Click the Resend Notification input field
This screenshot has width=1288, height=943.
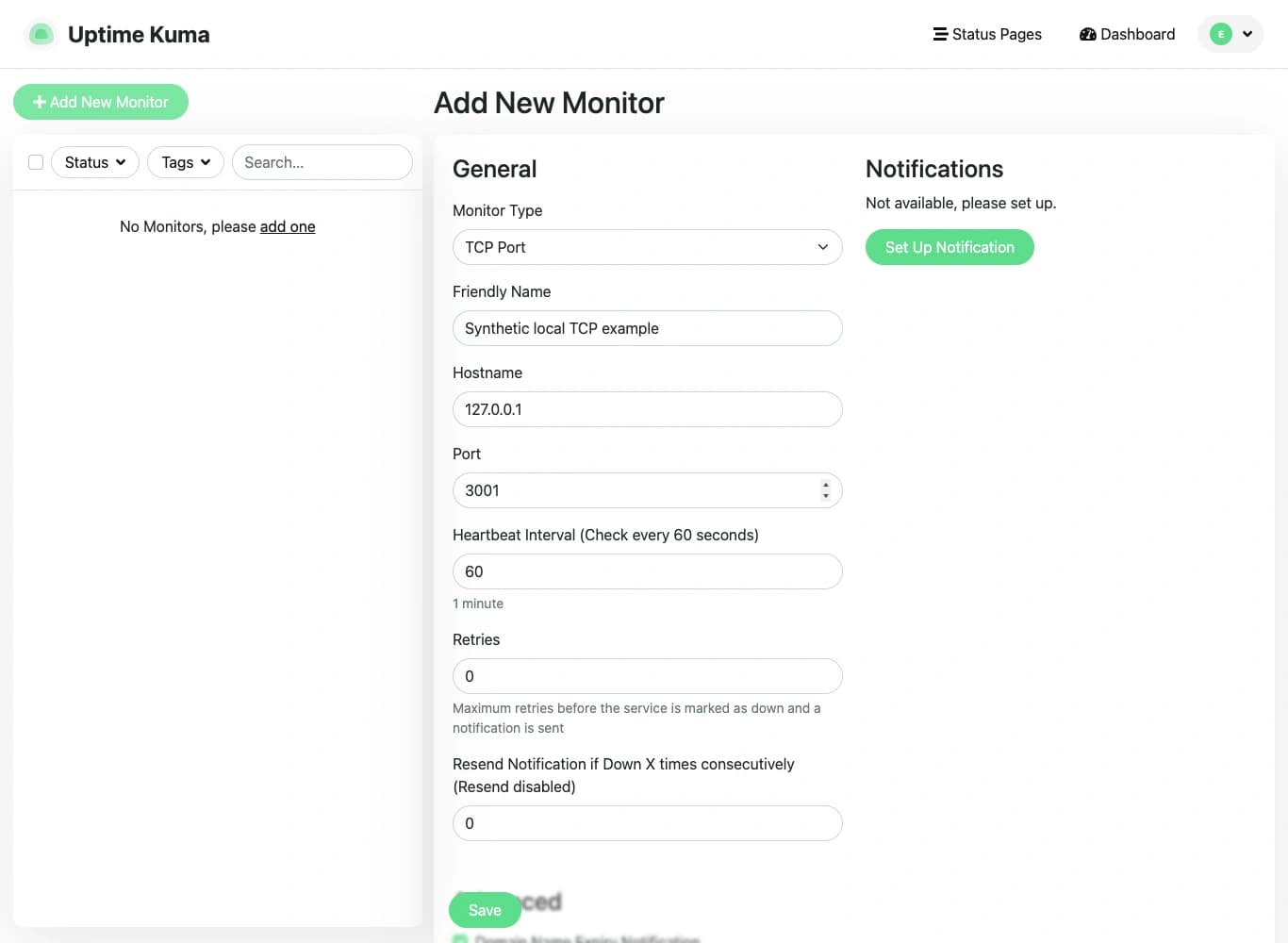648,823
